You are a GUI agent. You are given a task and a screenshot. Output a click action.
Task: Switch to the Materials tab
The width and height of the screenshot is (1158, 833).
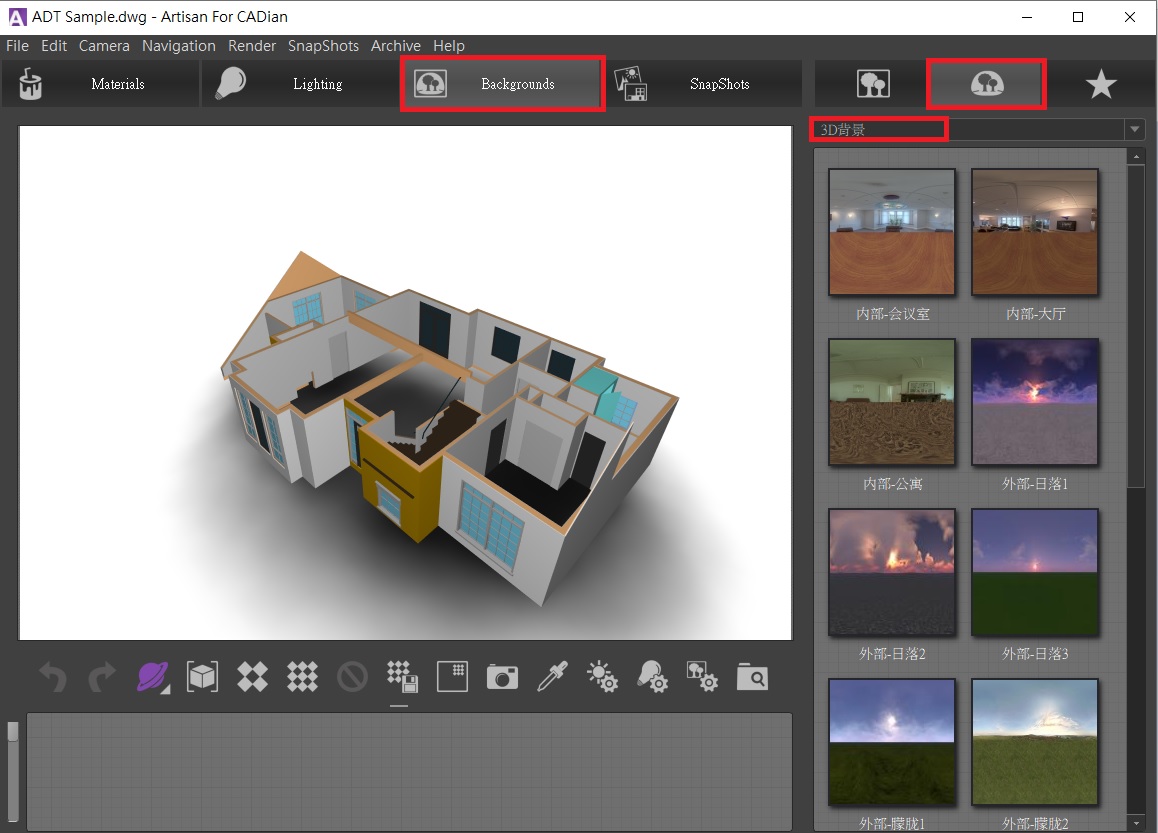[100, 85]
